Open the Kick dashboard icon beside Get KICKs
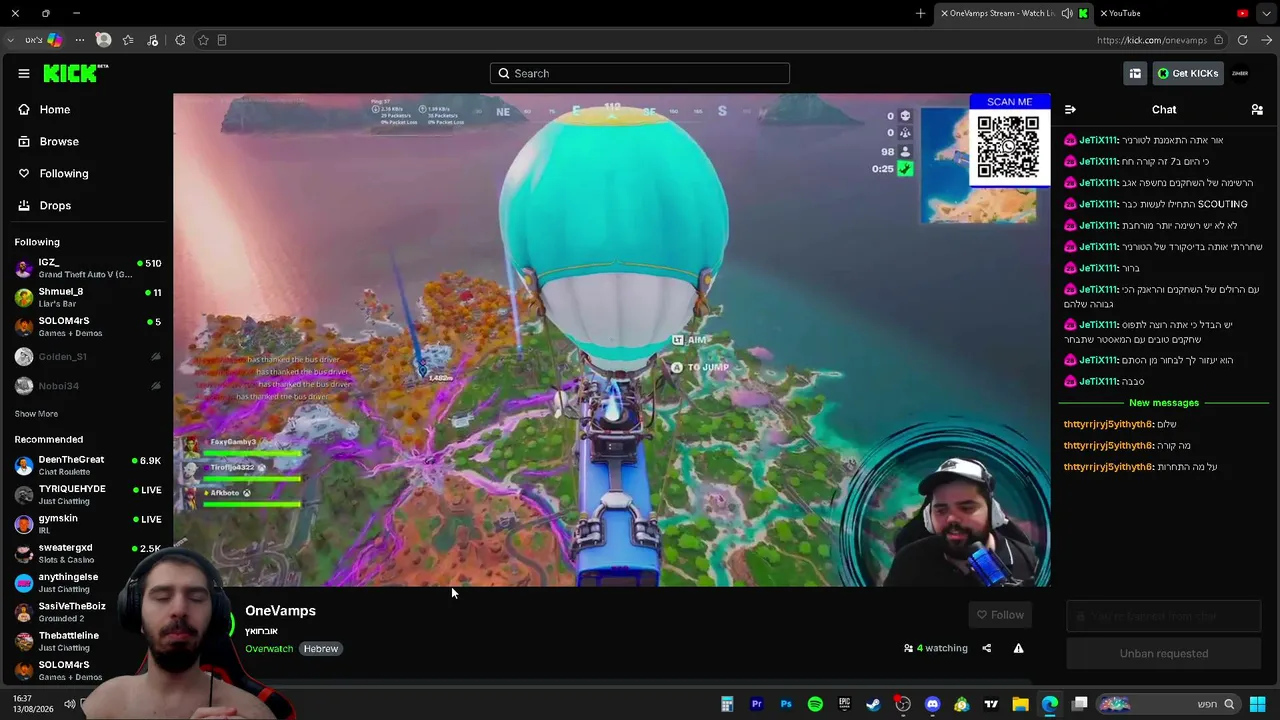The height and width of the screenshot is (720, 1280). pyautogui.click(x=1135, y=73)
